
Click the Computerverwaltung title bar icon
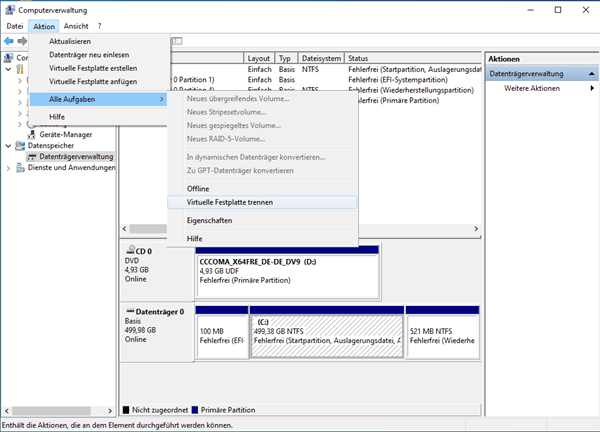point(10,9)
